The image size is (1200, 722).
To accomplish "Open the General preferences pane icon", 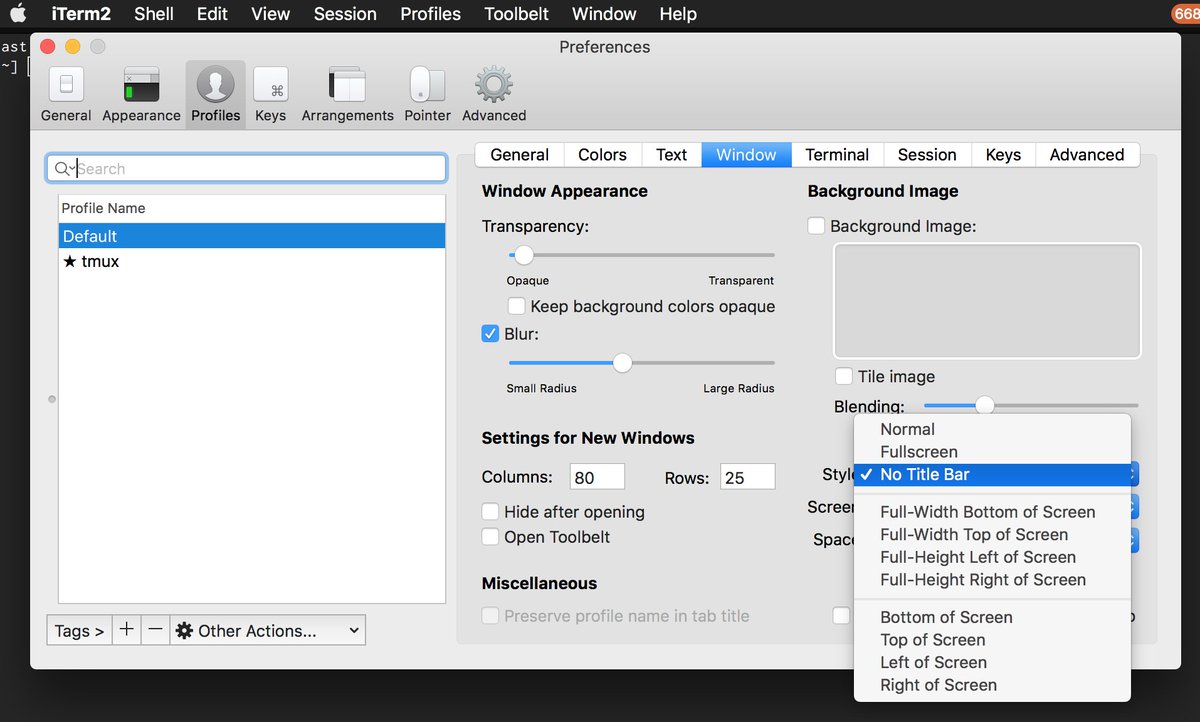I will click(66, 85).
